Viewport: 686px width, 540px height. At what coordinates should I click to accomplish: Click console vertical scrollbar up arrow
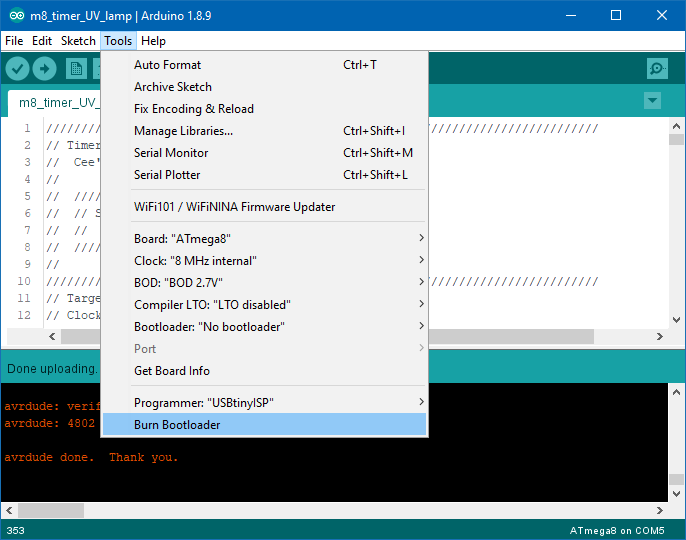coord(676,392)
